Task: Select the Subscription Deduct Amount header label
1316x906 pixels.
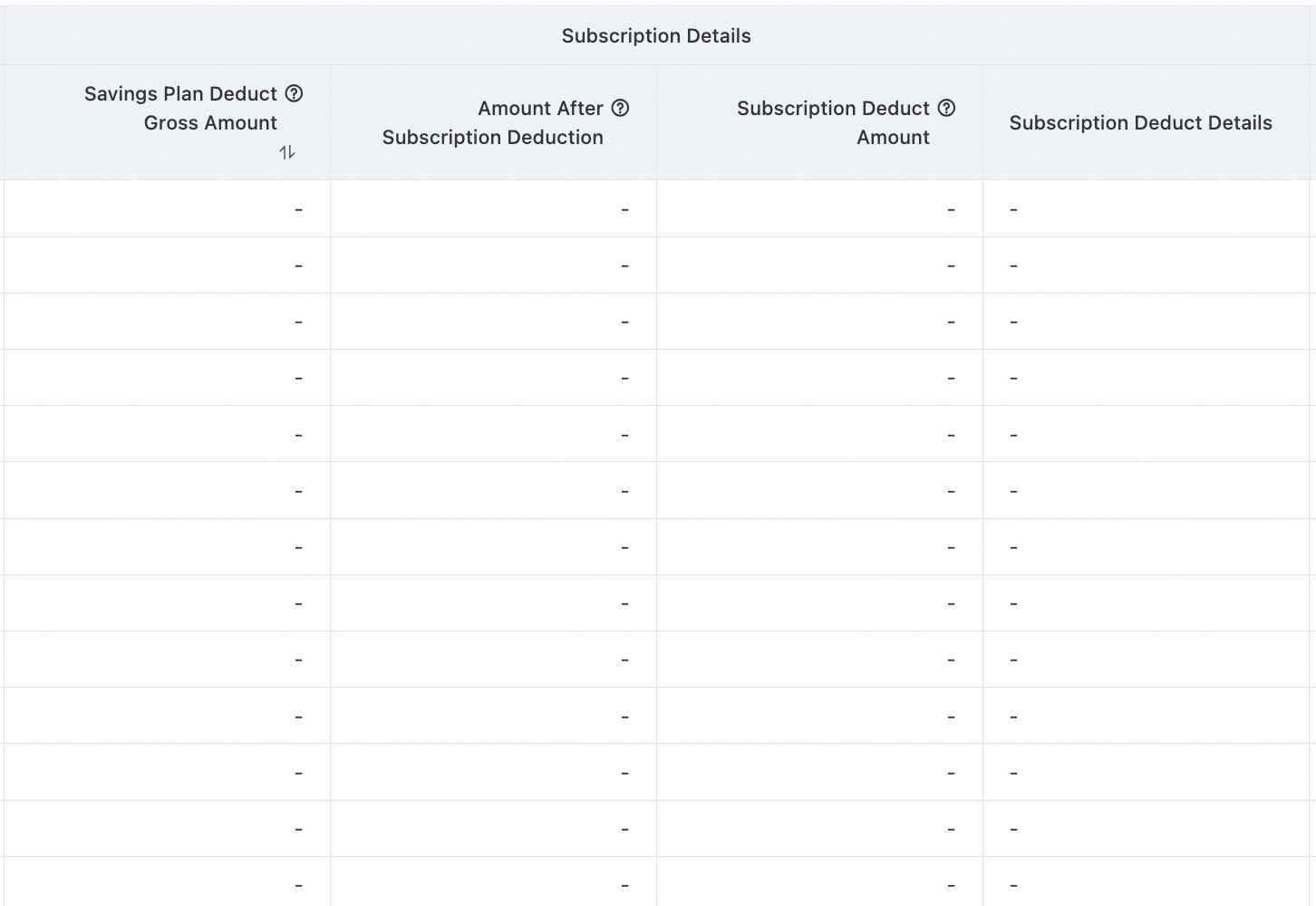Action: coord(833,122)
